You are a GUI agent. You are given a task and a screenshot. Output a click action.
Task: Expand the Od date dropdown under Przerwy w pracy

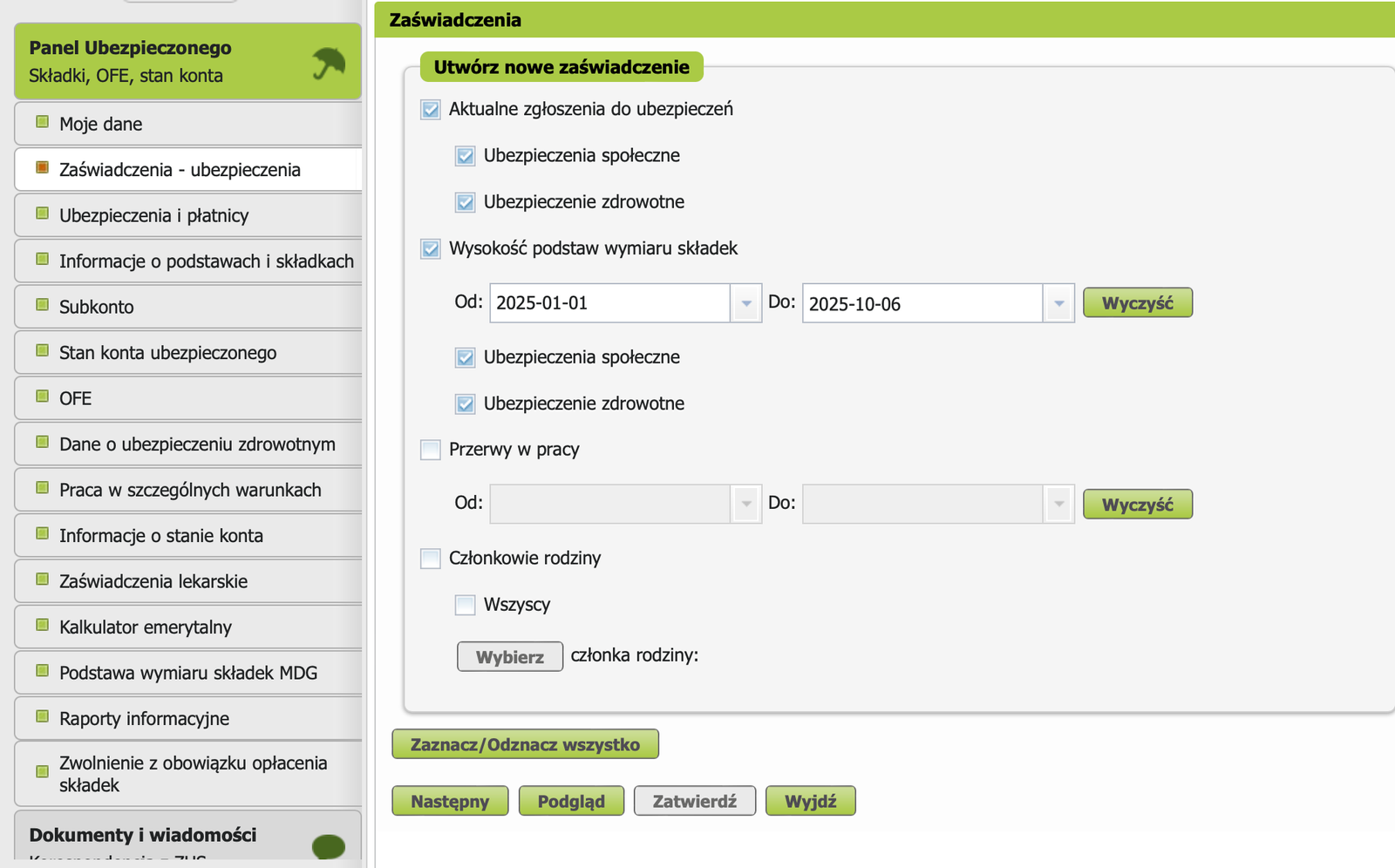(745, 504)
